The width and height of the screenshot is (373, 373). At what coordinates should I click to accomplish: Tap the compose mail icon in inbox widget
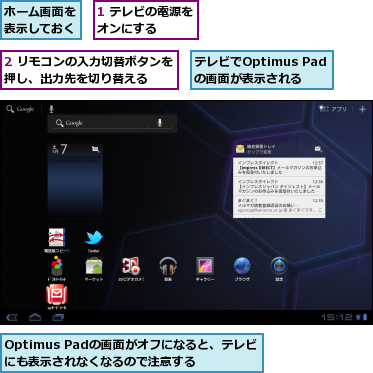coord(318,149)
